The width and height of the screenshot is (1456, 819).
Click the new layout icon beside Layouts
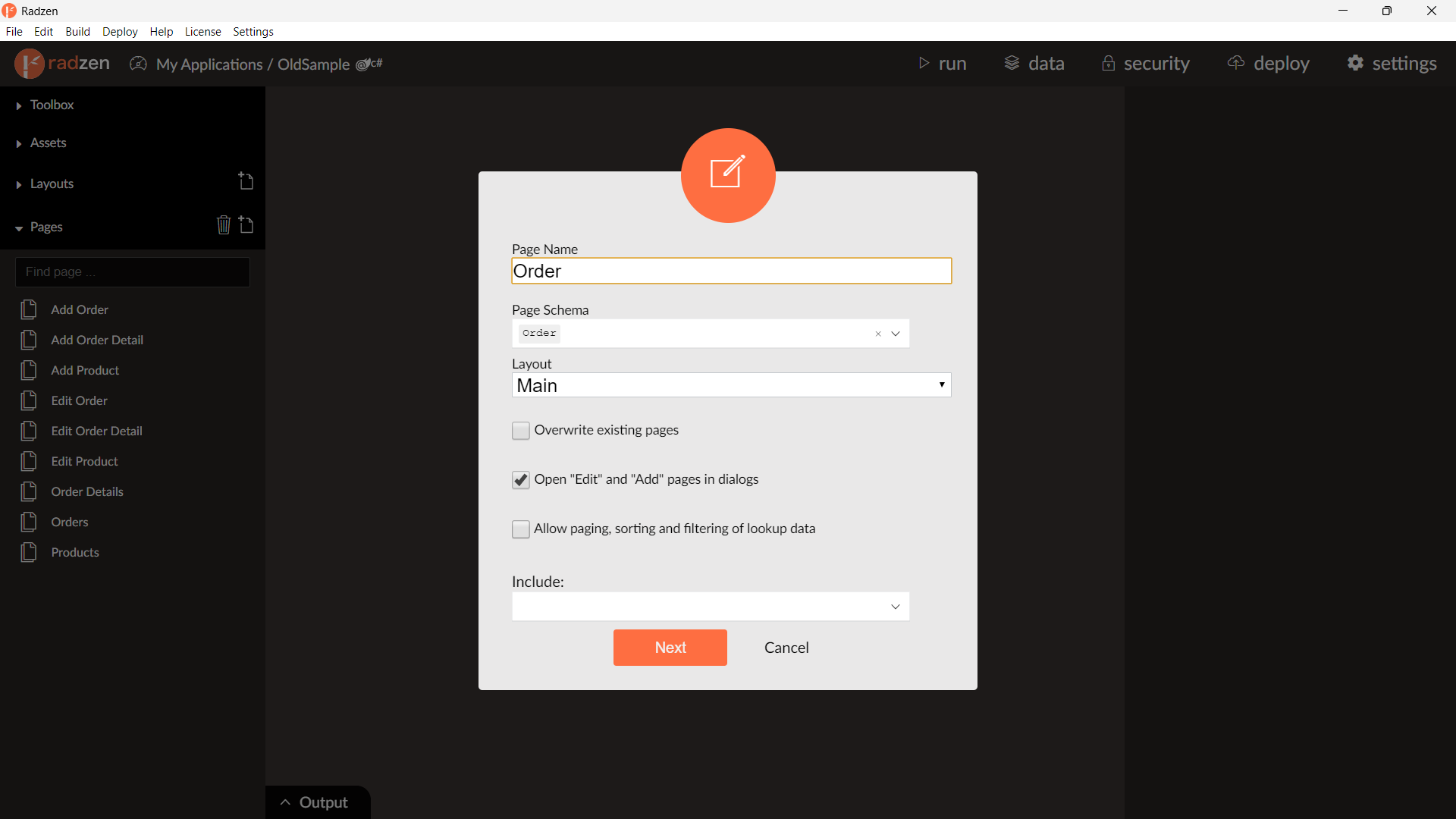246,181
